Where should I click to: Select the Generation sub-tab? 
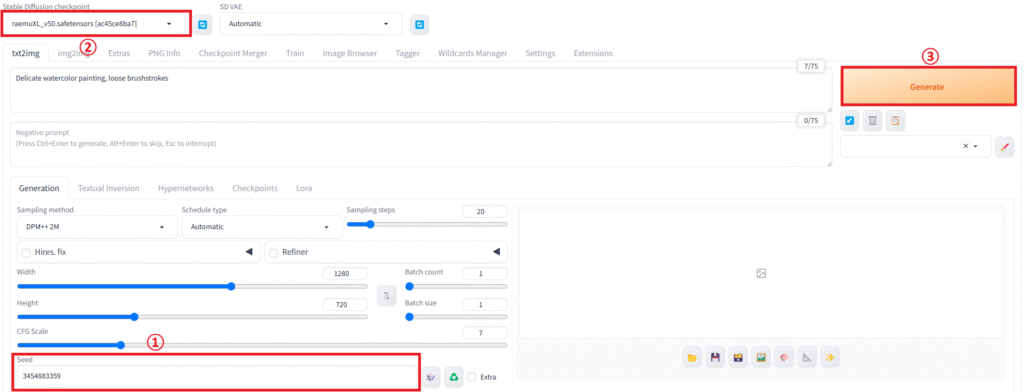(39, 188)
